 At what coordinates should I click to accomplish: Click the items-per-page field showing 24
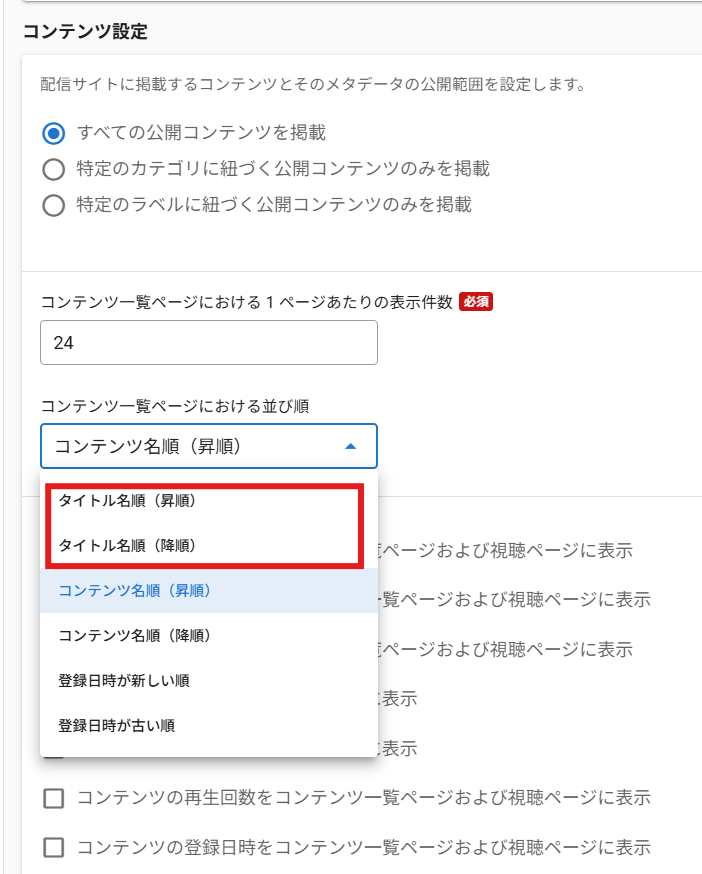[x=208, y=343]
